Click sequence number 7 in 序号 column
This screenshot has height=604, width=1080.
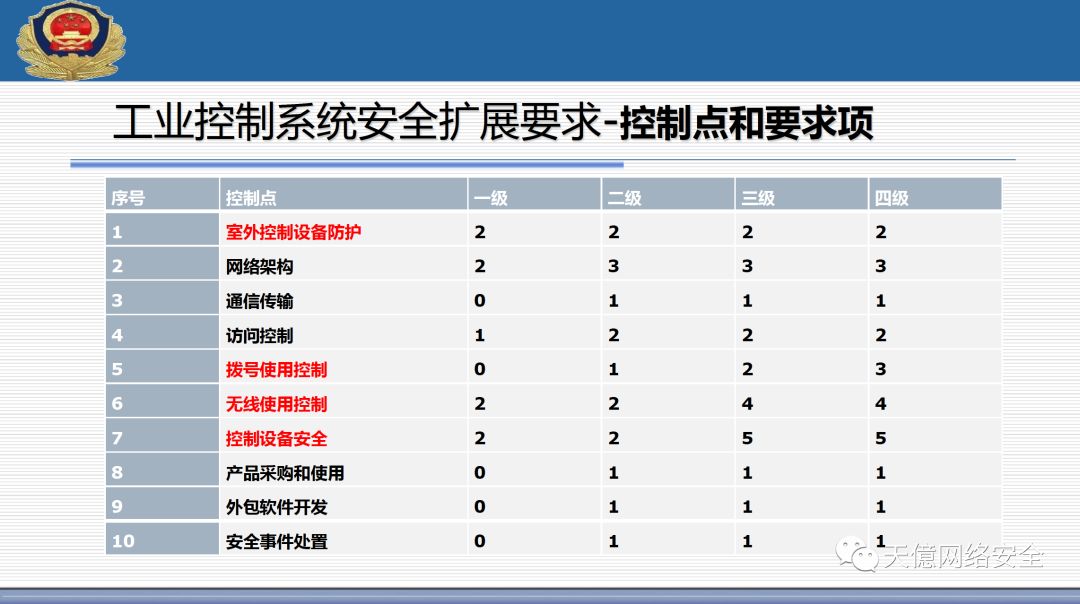pos(117,438)
